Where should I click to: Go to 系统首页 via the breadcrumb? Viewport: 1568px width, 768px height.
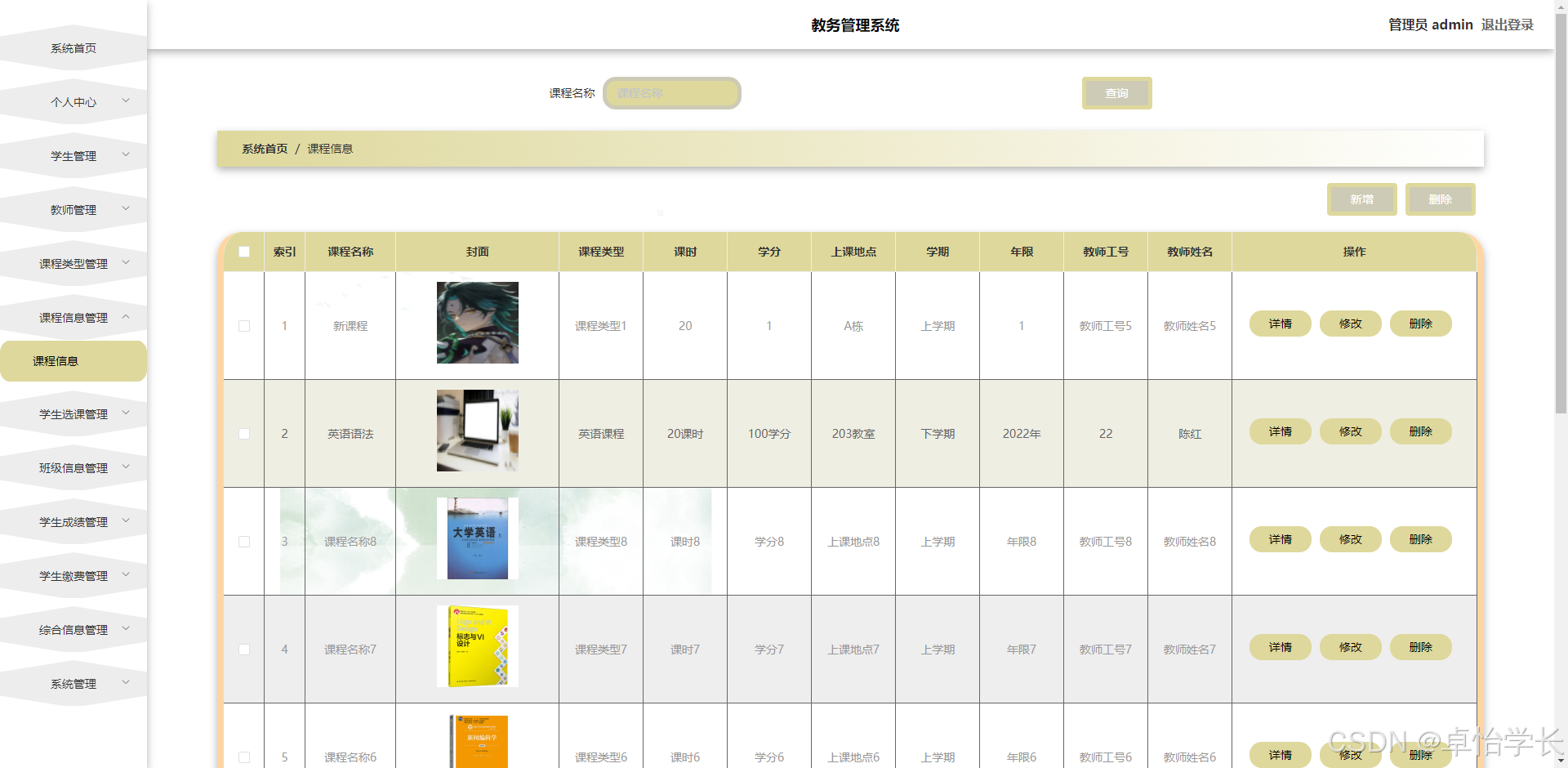[265, 149]
